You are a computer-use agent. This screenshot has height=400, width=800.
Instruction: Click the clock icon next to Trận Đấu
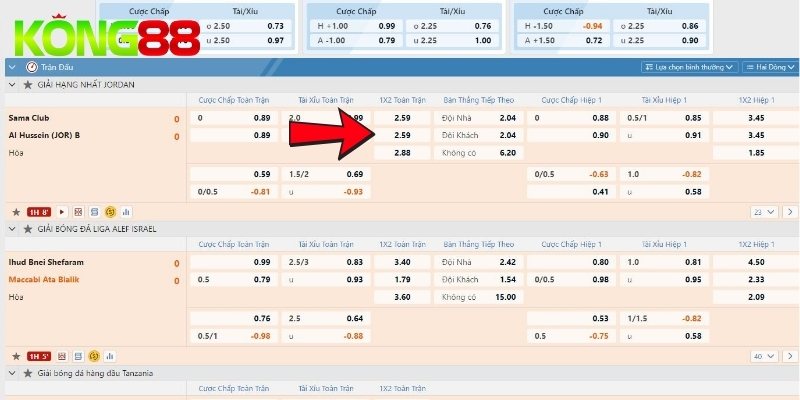point(33,67)
